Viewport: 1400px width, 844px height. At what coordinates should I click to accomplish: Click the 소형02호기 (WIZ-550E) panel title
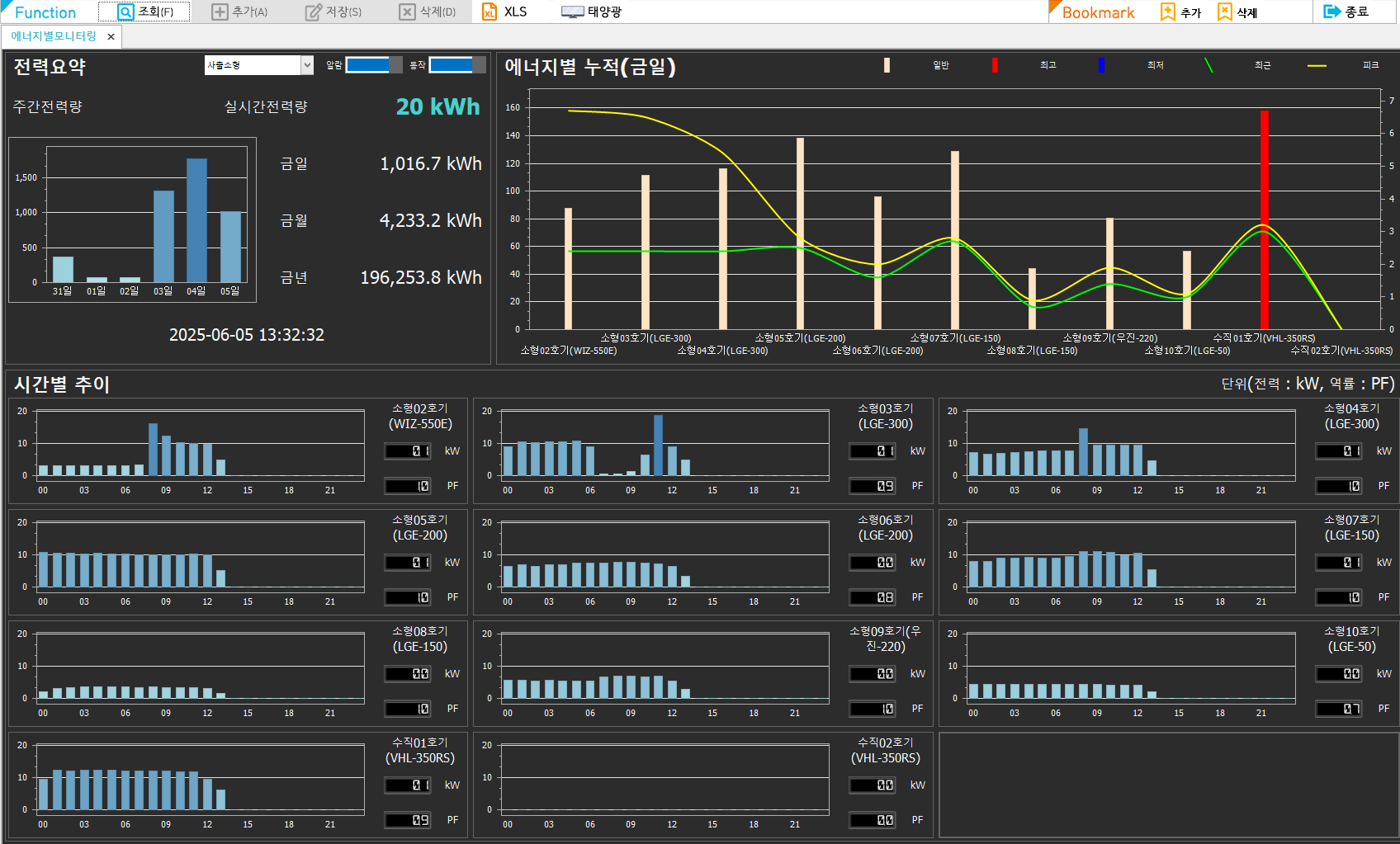[420, 417]
